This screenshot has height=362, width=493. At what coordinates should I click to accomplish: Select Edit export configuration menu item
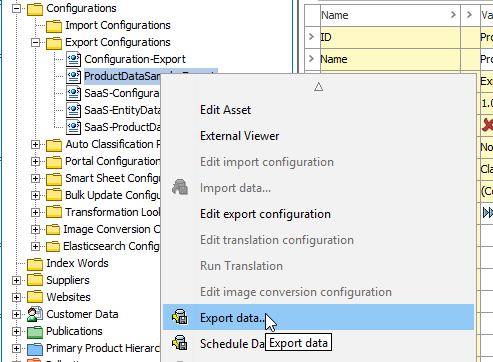tap(265, 214)
